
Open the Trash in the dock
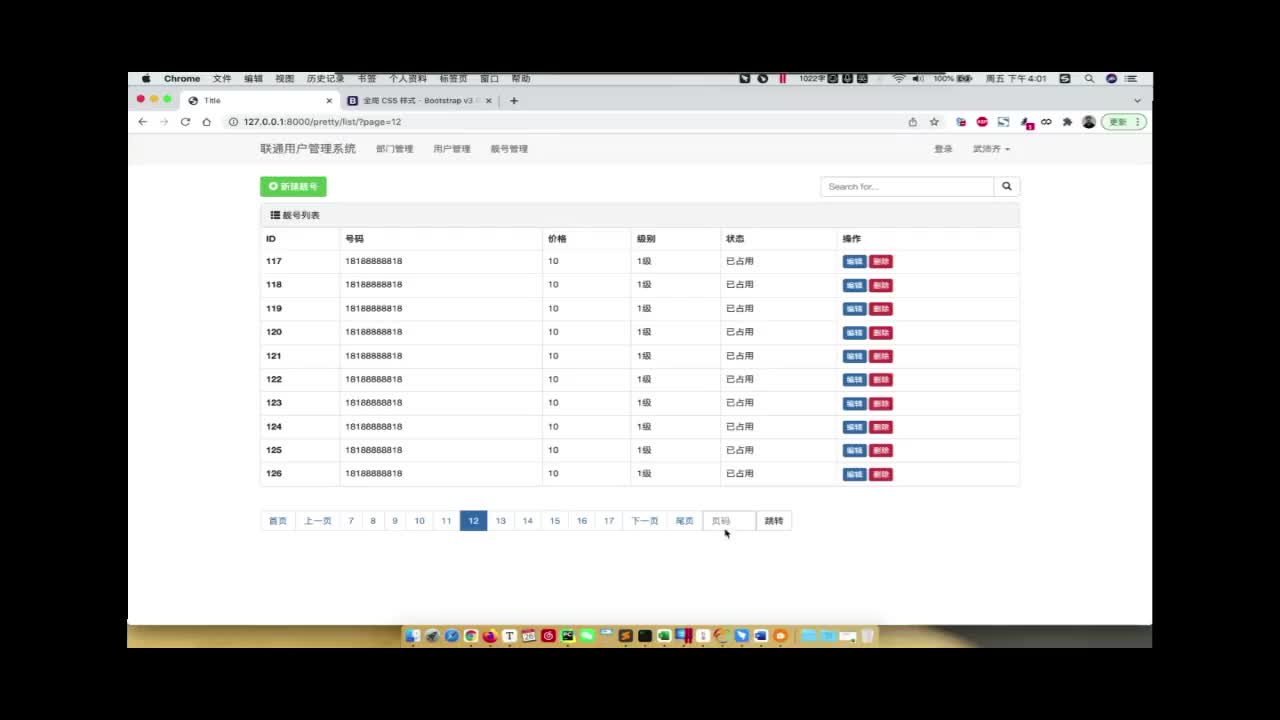click(867, 635)
